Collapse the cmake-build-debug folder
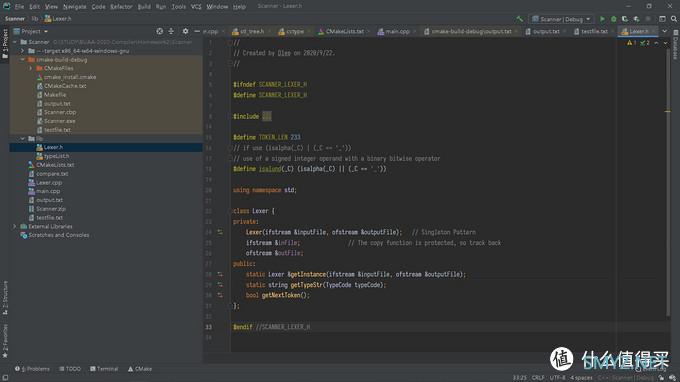Image resolution: width=680 pixels, height=382 pixels. (x=23, y=59)
